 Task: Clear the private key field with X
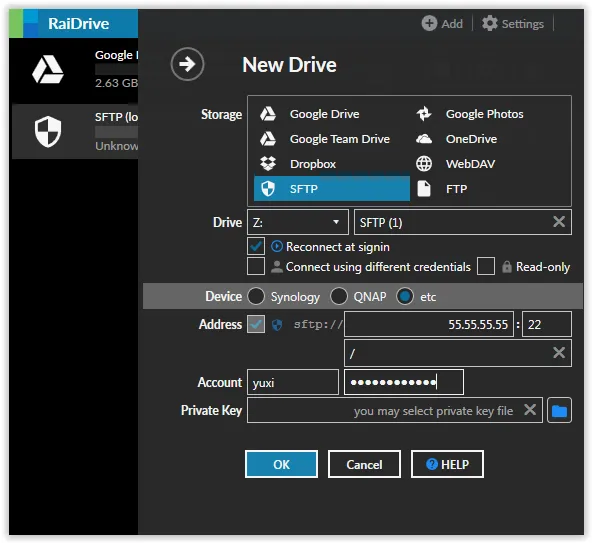tap(530, 409)
